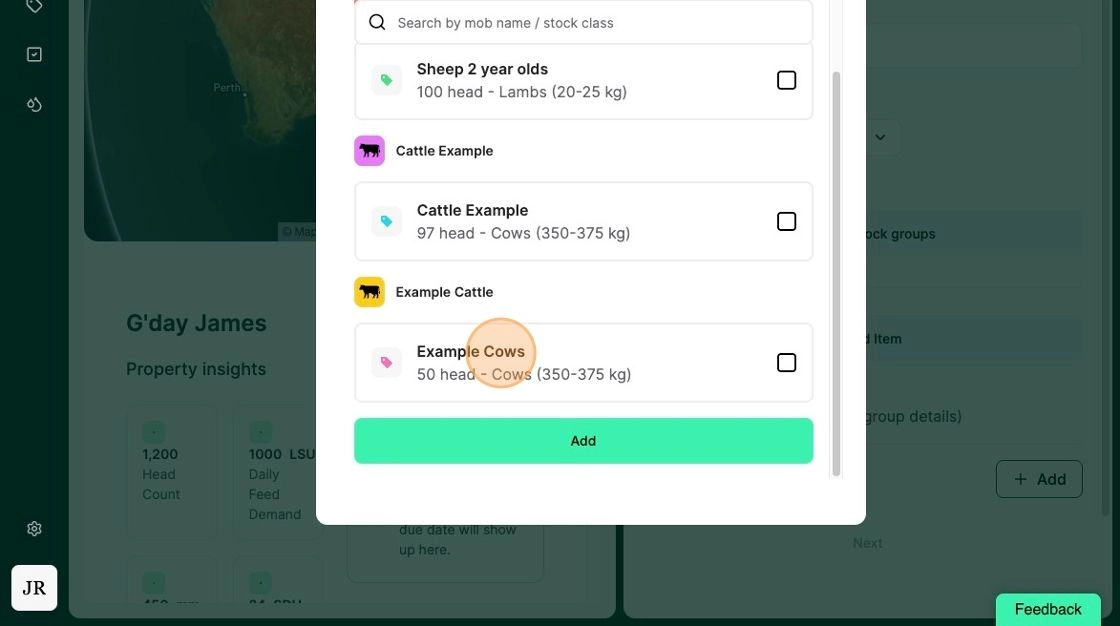Select the Example Cows checkbox
Image resolution: width=1120 pixels, height=626 pixels.
(x=786, y=362)
